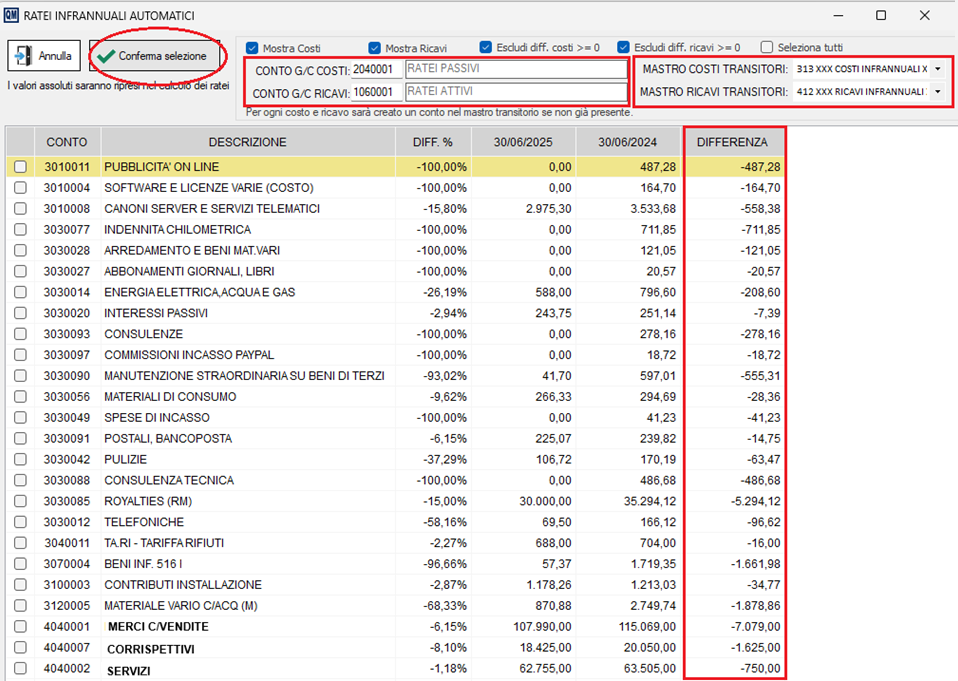Click the QM application icon in title bar
The width and height of the screenshot is (958, 681).
[11, 16]
